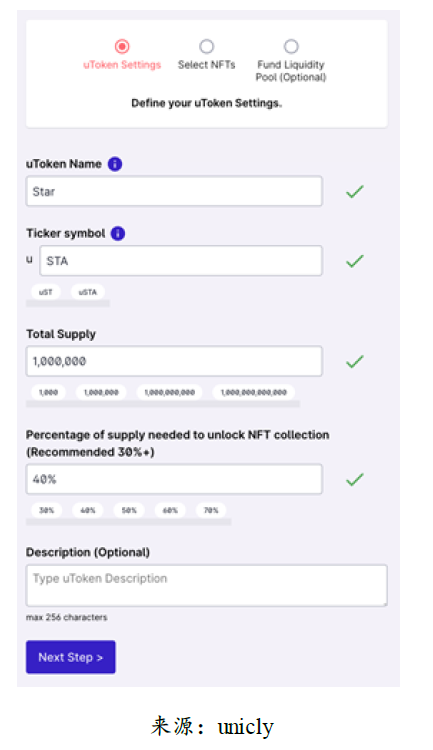Set unlock percentage to 70% preset
The image size is (433, 750).
pos(211,510)
